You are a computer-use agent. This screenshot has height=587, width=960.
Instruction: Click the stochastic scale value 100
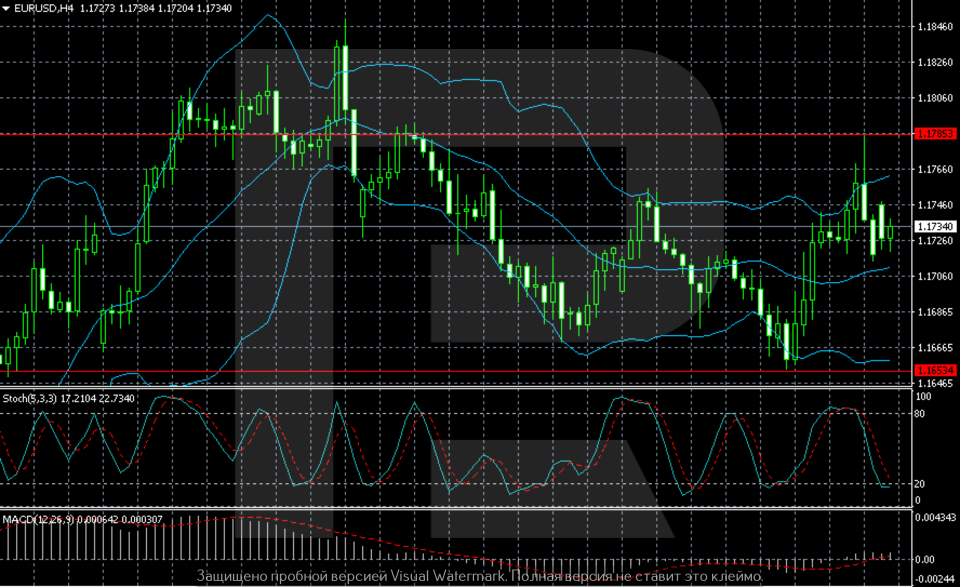click(923, 397)
